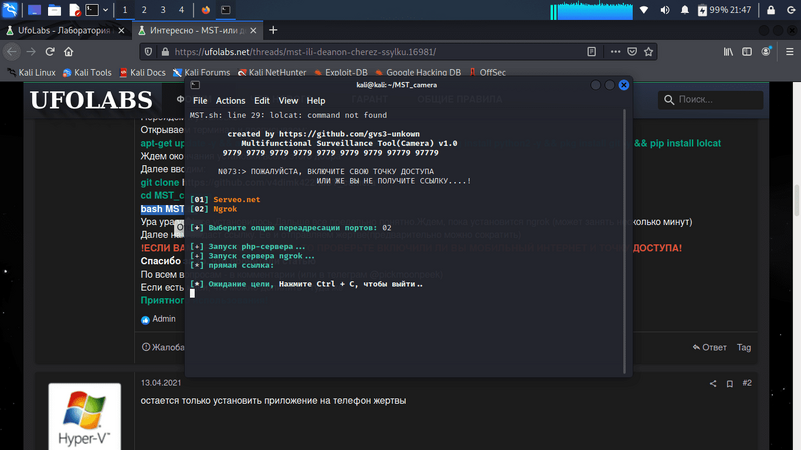The height and width of the screenshot is (450, 801).
Task: Open the terminal File menu
Action: click(x=200, y=101)
